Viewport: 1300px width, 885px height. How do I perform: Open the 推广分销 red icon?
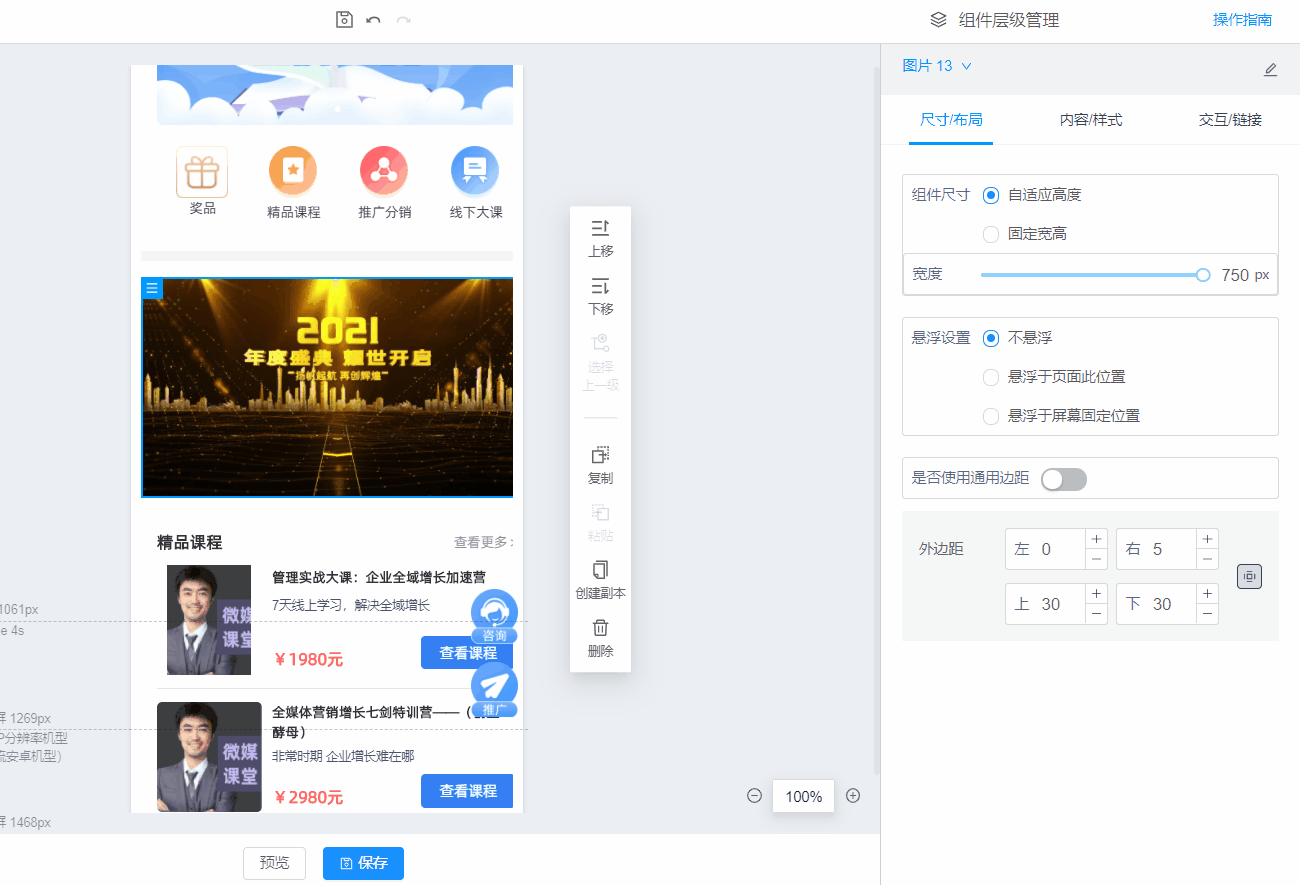384,171
